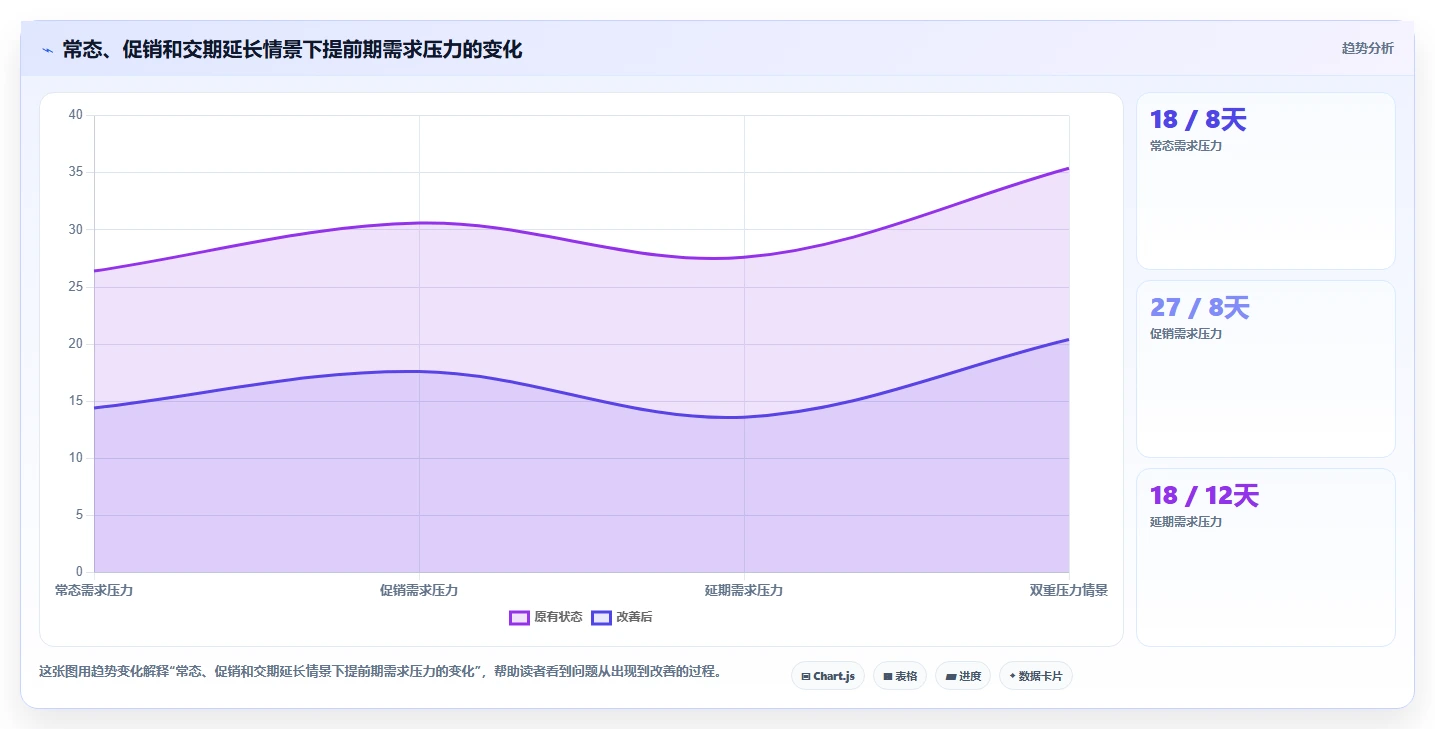The height and width of the screenshot is (729, 1435).
Task: Click the y-axis value 30
Action: [76, 229]
